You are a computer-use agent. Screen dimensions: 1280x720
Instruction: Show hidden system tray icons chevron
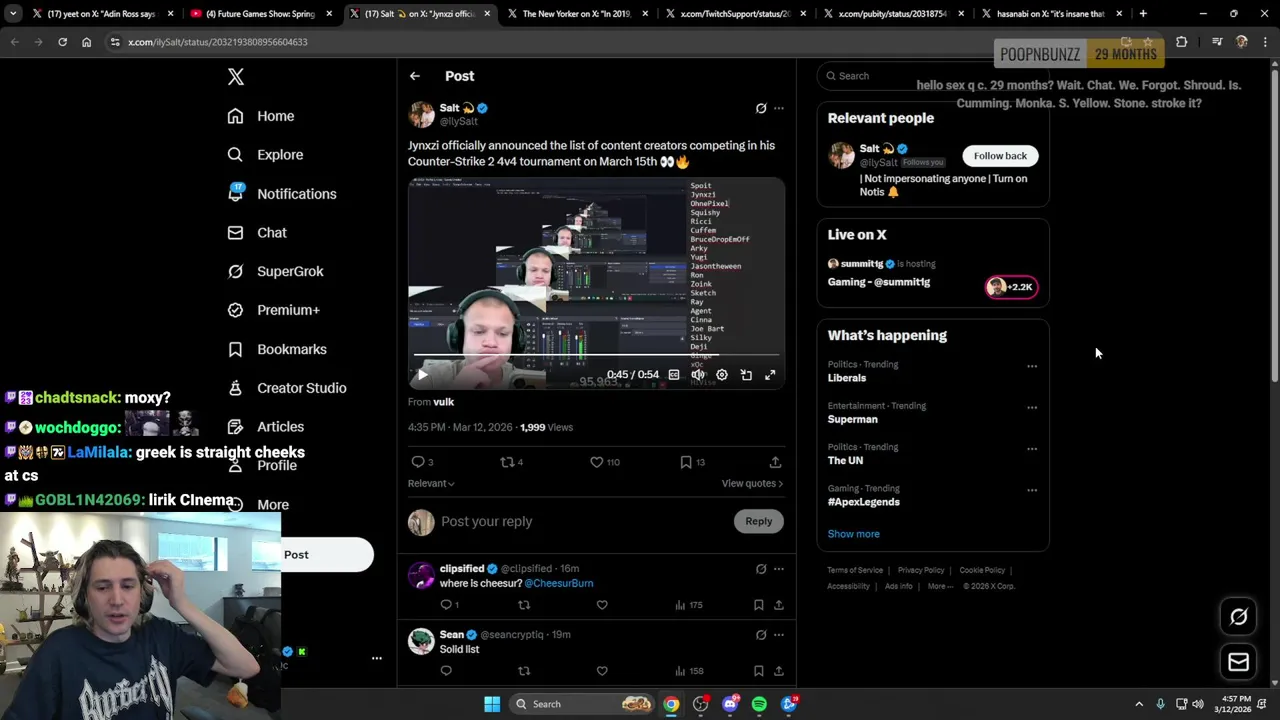click(1138, 704)
